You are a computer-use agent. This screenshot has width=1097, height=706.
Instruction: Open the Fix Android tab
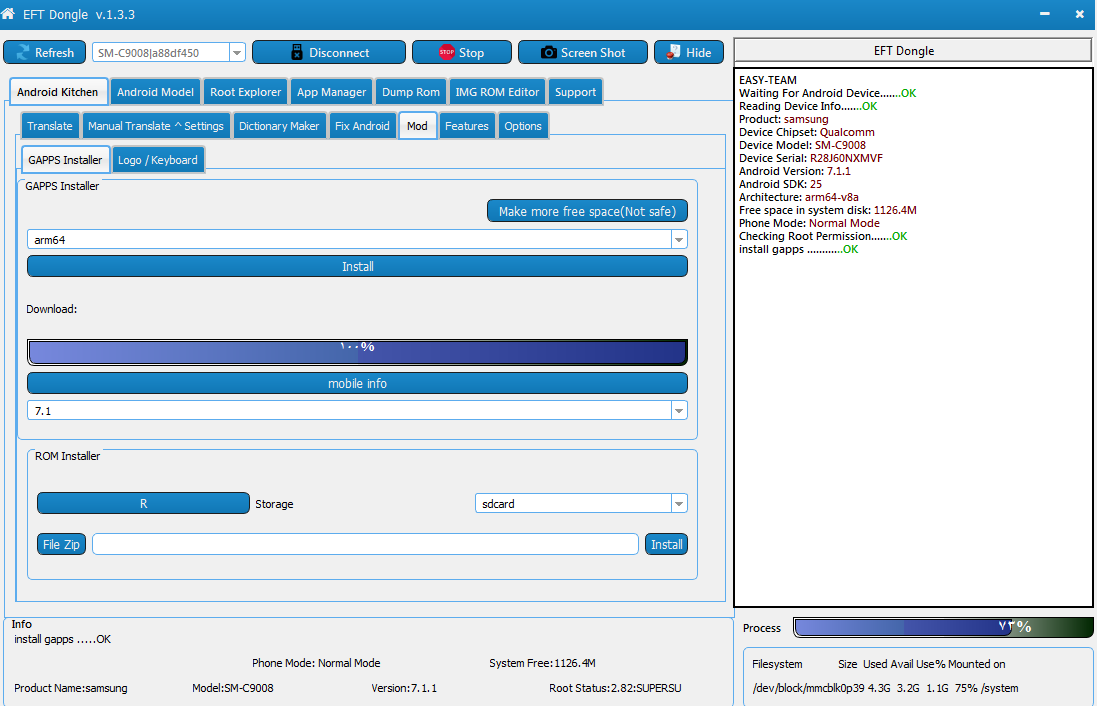coord(362,126)
